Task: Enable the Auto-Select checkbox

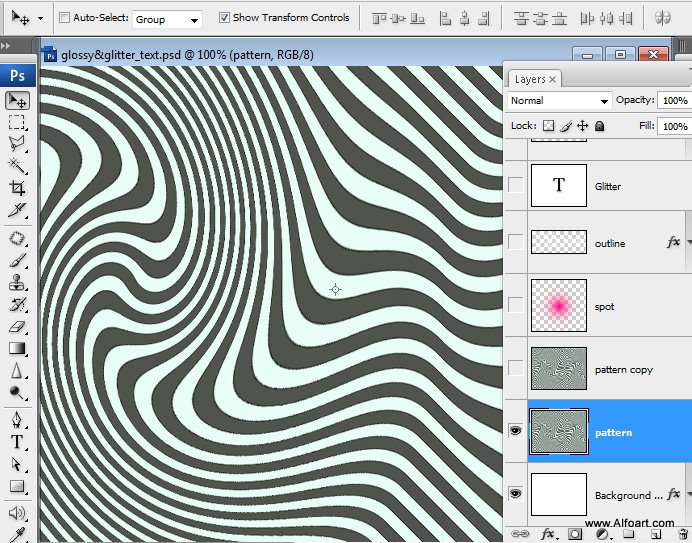Action: [x=65, y=18]
